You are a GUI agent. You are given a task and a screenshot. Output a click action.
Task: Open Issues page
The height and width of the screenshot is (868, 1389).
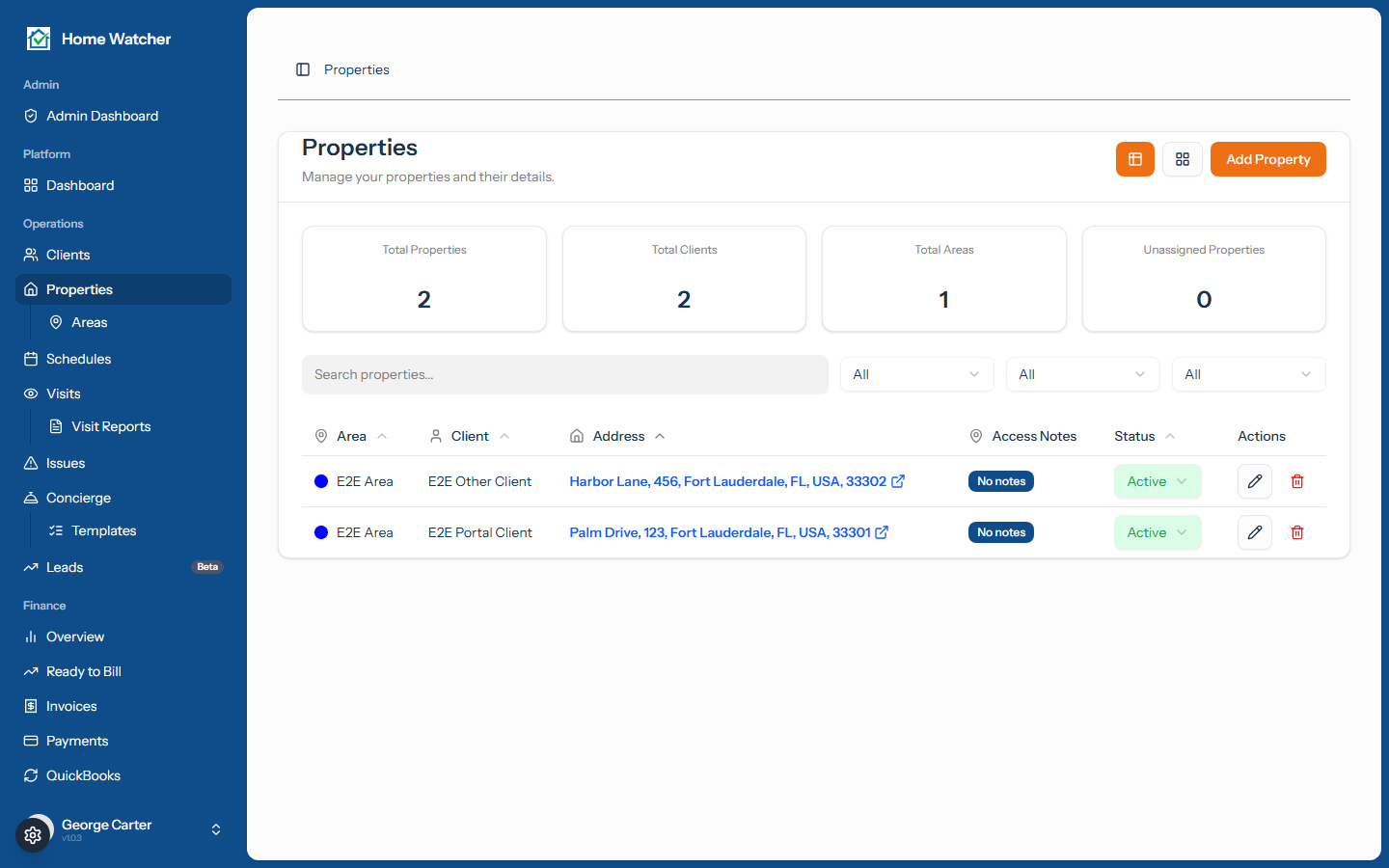click(x=123, y=463)
